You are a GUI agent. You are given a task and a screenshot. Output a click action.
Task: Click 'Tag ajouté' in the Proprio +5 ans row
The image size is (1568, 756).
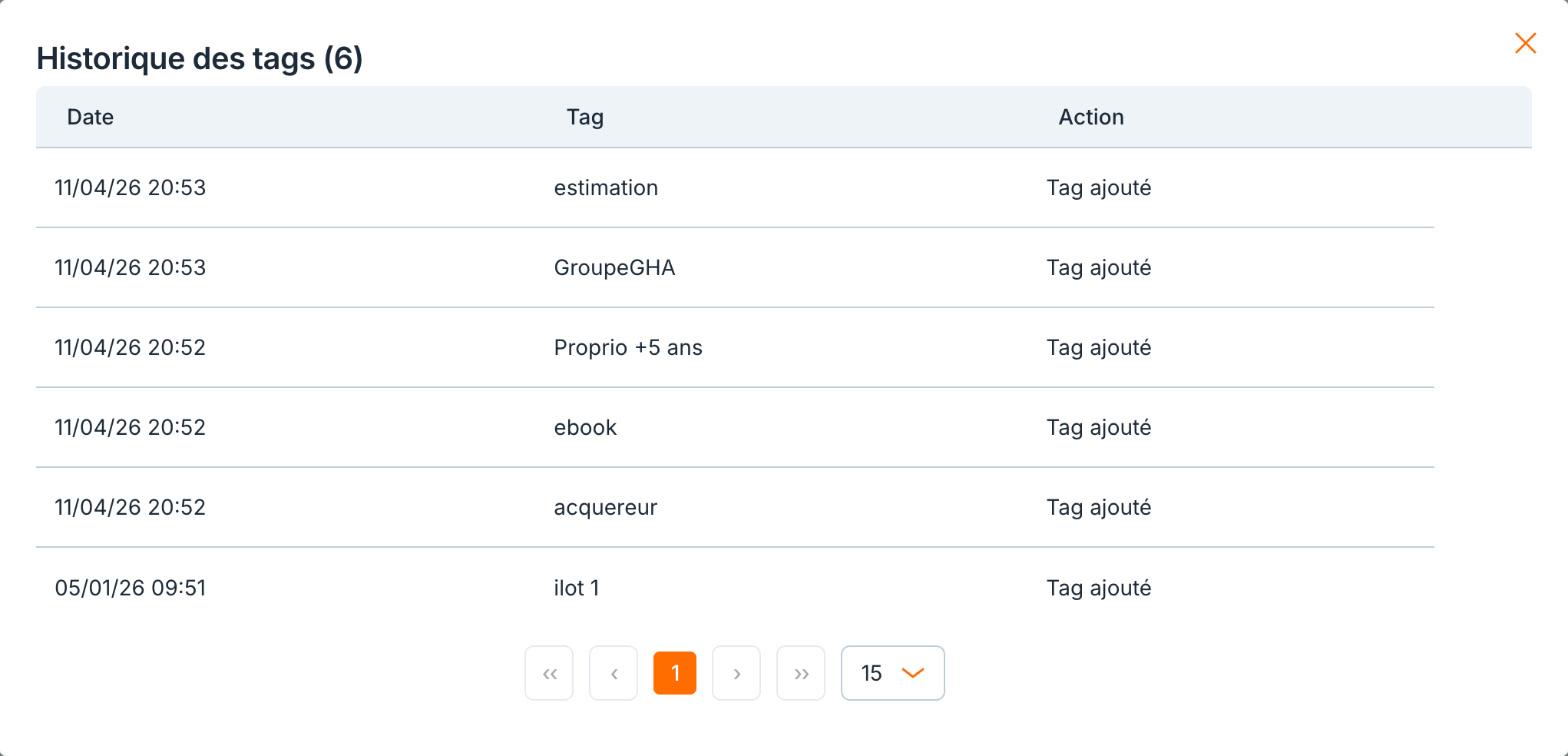1099,348
